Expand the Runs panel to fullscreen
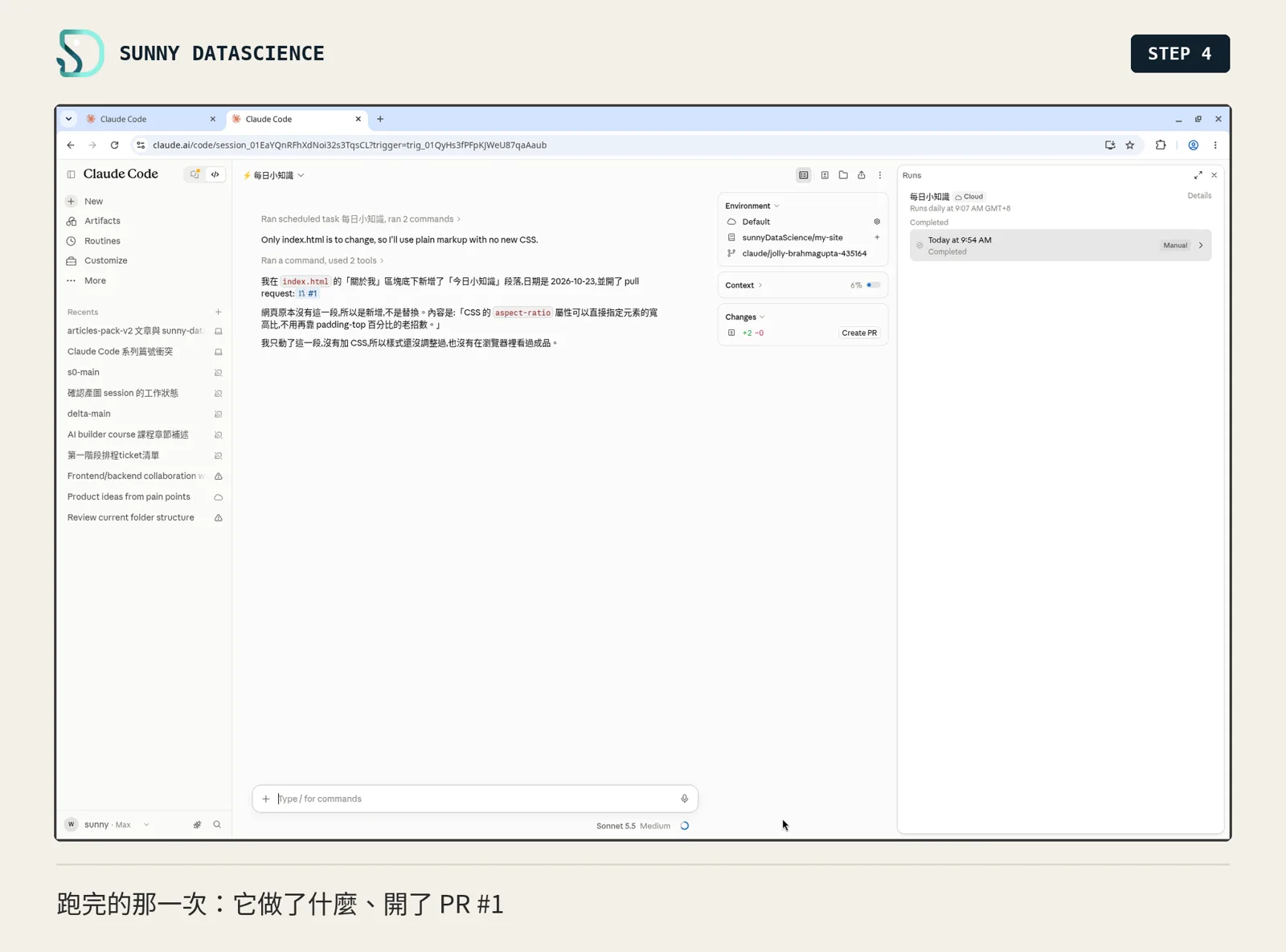The height and width of the screenshot is (952, 1286). [x=1198, y=175]
